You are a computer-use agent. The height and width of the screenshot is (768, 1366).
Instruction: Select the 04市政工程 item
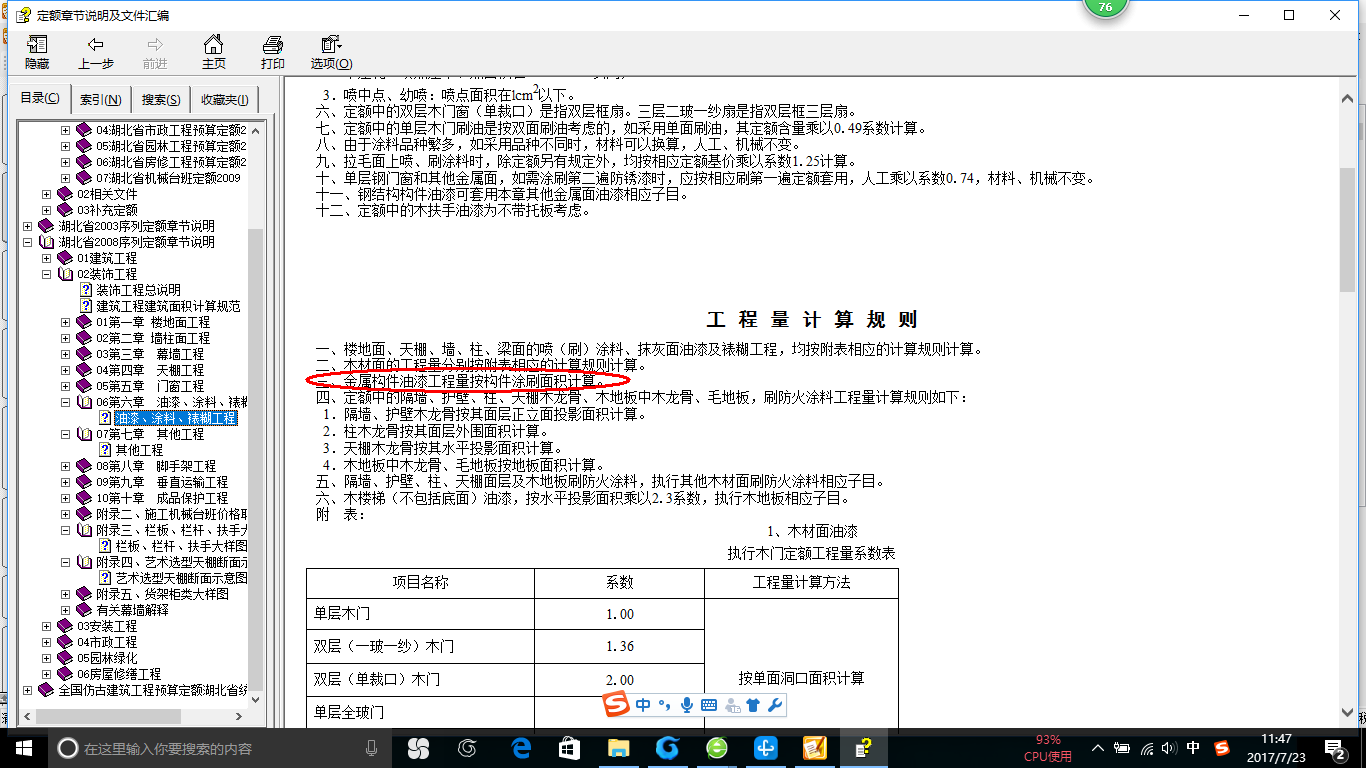click(x=107, y=642)
